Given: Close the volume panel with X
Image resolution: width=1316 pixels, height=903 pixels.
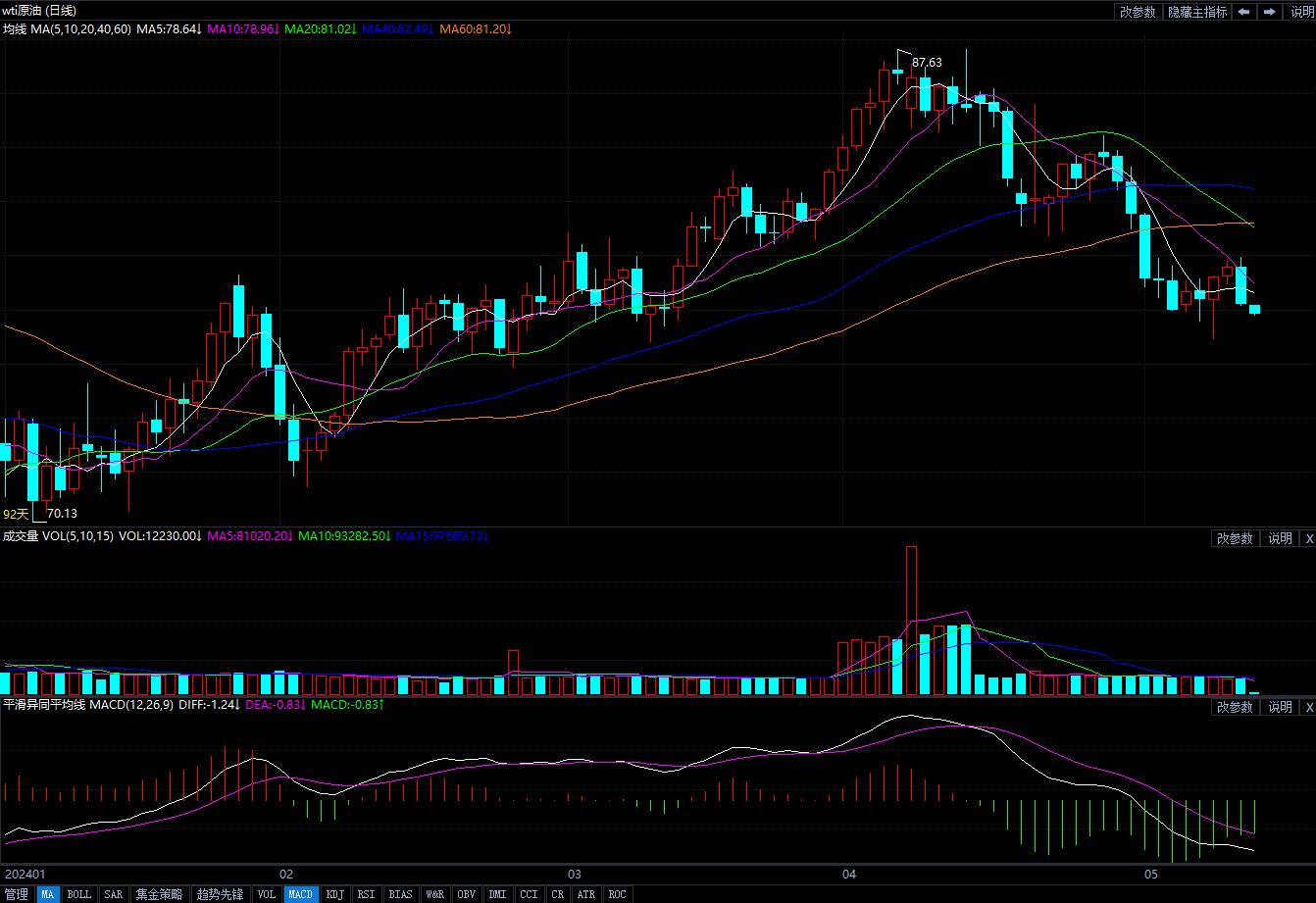Looking at the screenshot, I should click(x=1308, y=538).
